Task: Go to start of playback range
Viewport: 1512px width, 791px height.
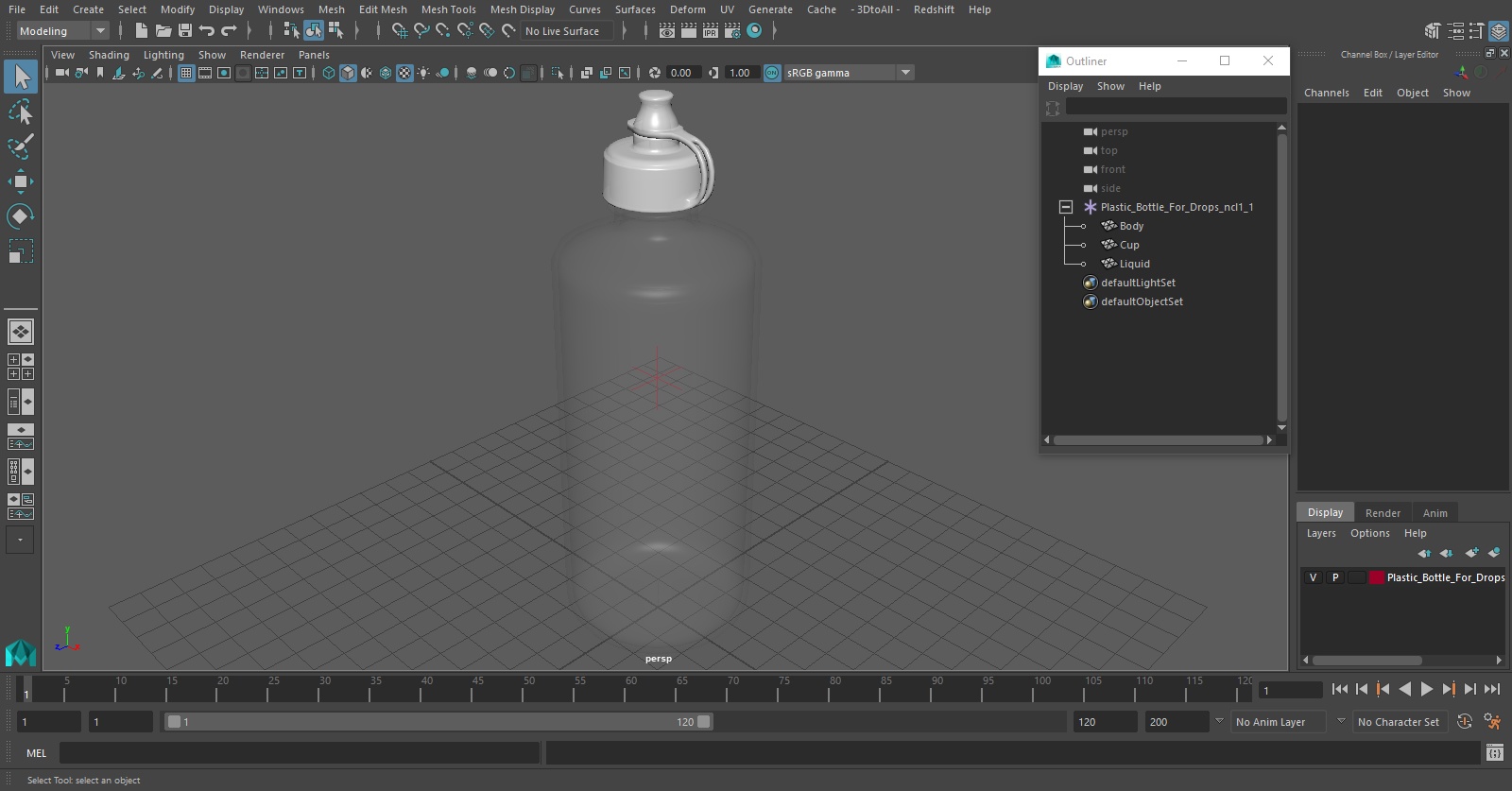Action: point(1340,690)
